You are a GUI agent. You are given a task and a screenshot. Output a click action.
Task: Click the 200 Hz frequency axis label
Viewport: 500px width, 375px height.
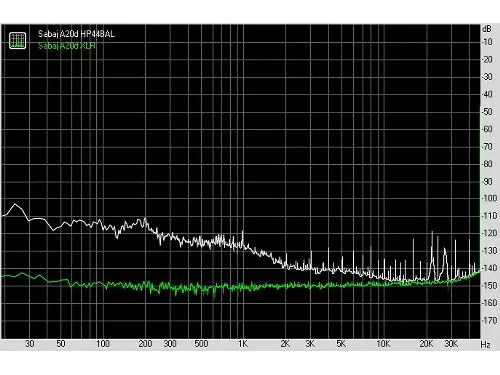[x=145, y=344]
